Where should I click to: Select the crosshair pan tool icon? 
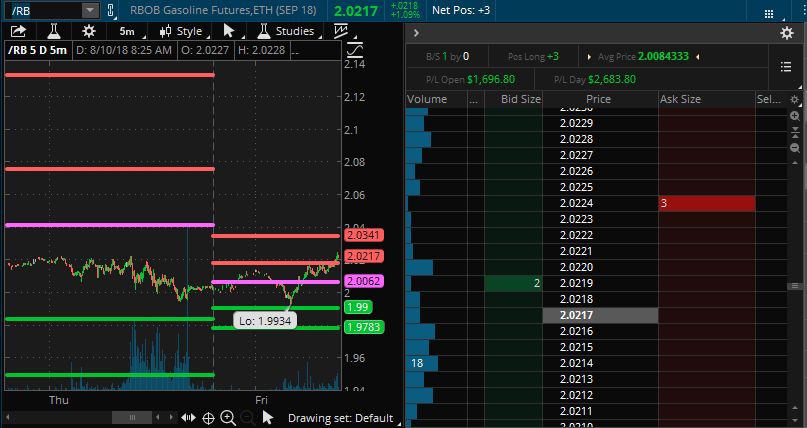[208, 418]
